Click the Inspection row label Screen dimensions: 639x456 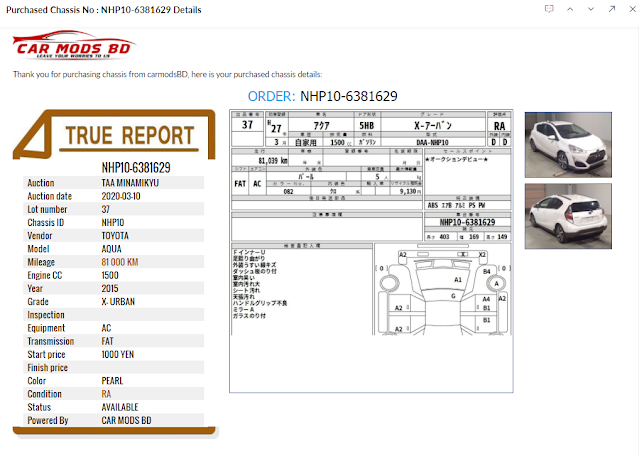(x=46, y=315)
